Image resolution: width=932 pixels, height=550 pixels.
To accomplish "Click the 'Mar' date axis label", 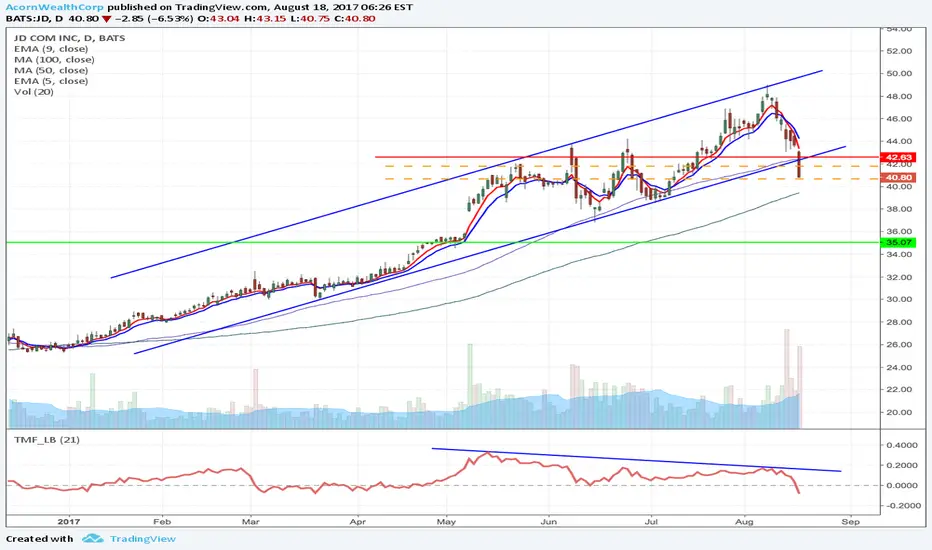I will pyautogui.click(x=251, y=522).
